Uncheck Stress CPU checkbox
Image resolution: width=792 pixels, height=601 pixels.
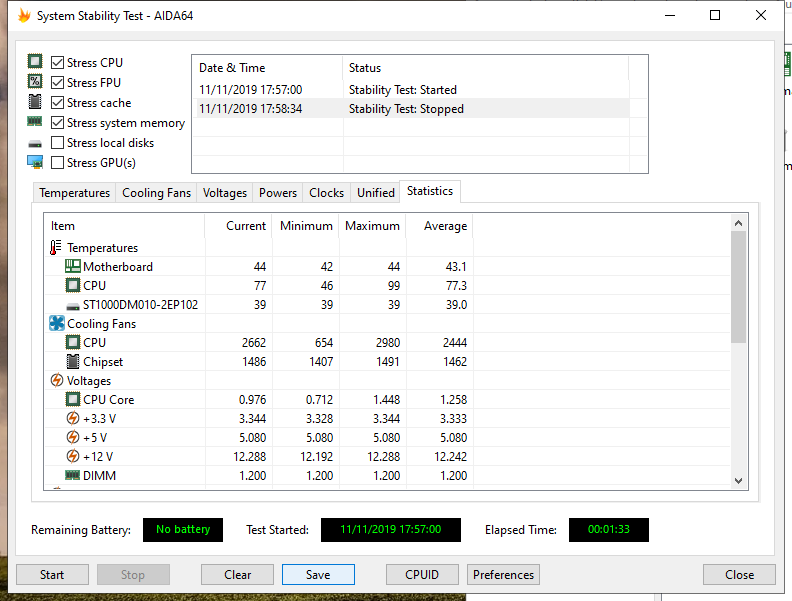[x=58, y=63]
